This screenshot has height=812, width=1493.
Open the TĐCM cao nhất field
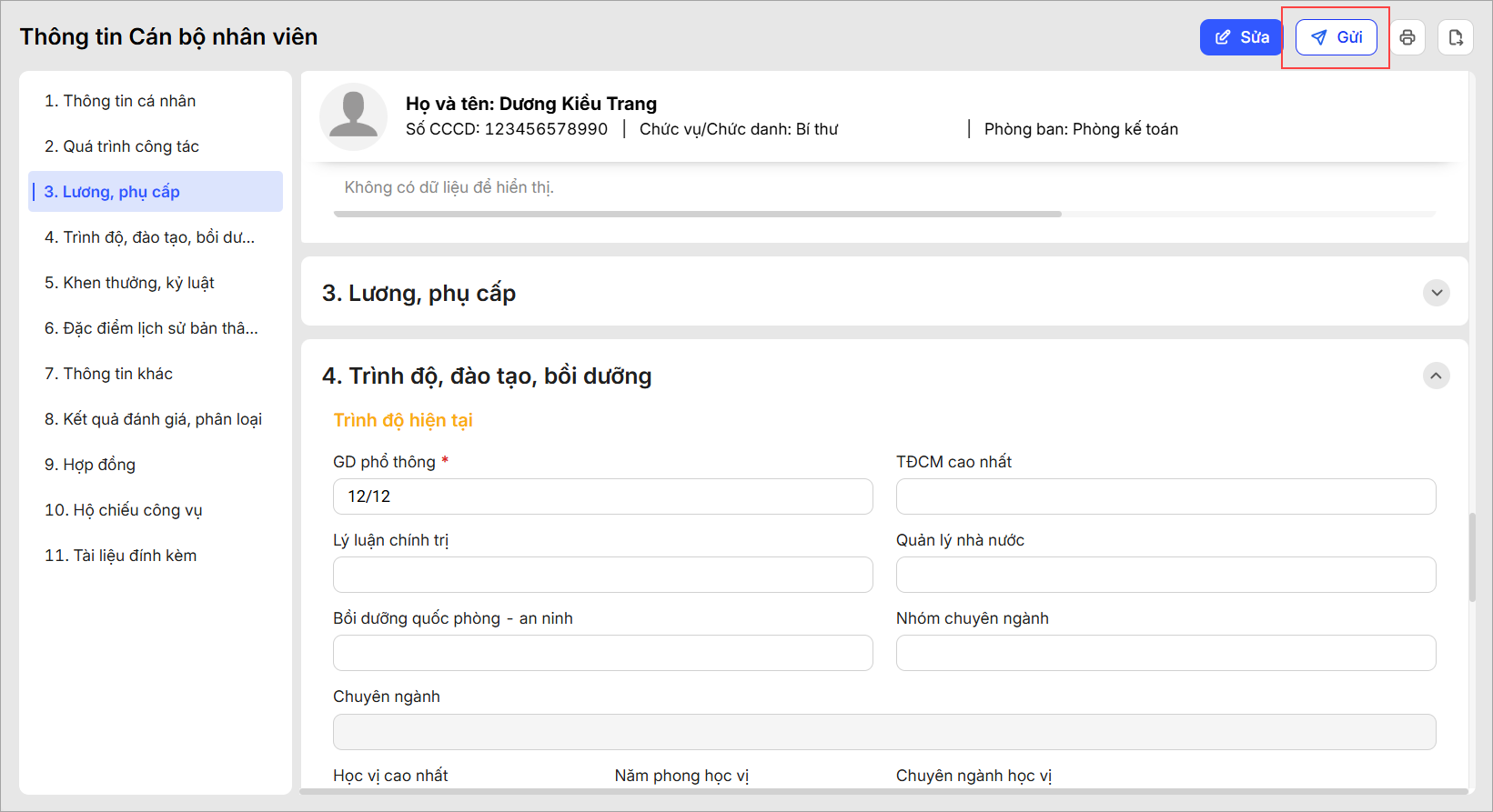[x=1165, y=496]
